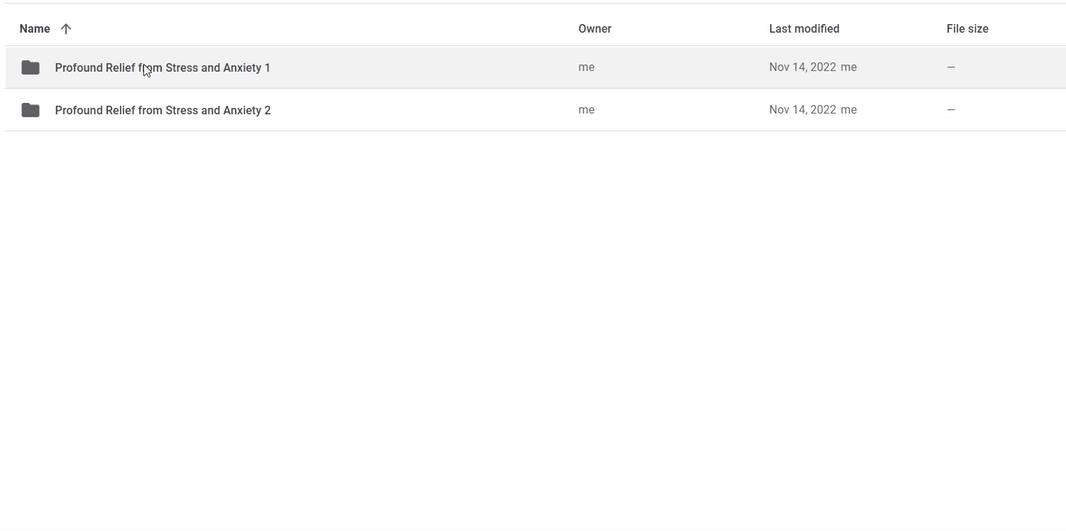This screenshot has width=1066, height=531.
Task: Click the Owner column header
Action: tap(595, 29)
